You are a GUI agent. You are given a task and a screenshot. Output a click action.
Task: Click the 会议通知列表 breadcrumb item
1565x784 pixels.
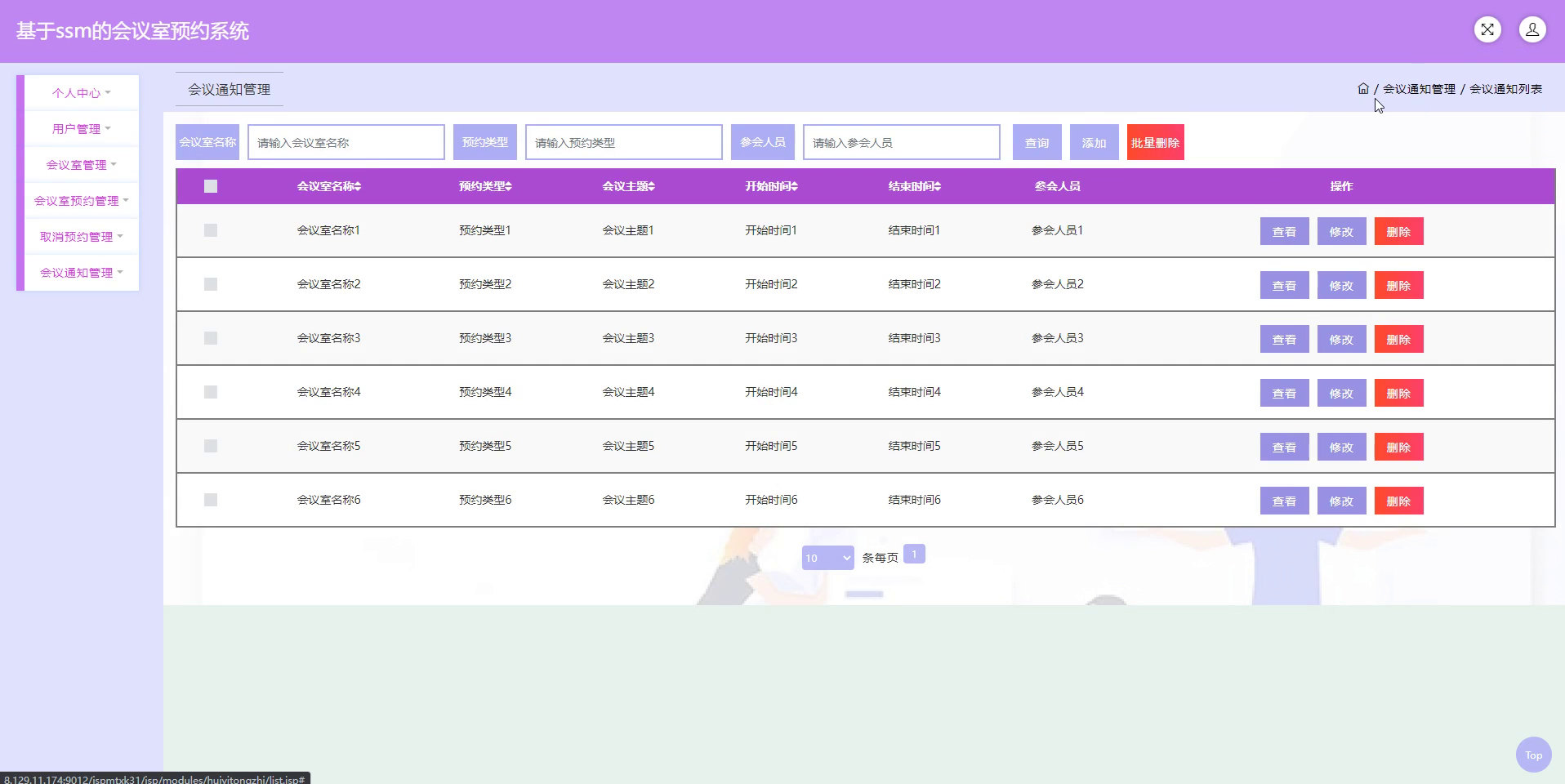[1505, 89]
